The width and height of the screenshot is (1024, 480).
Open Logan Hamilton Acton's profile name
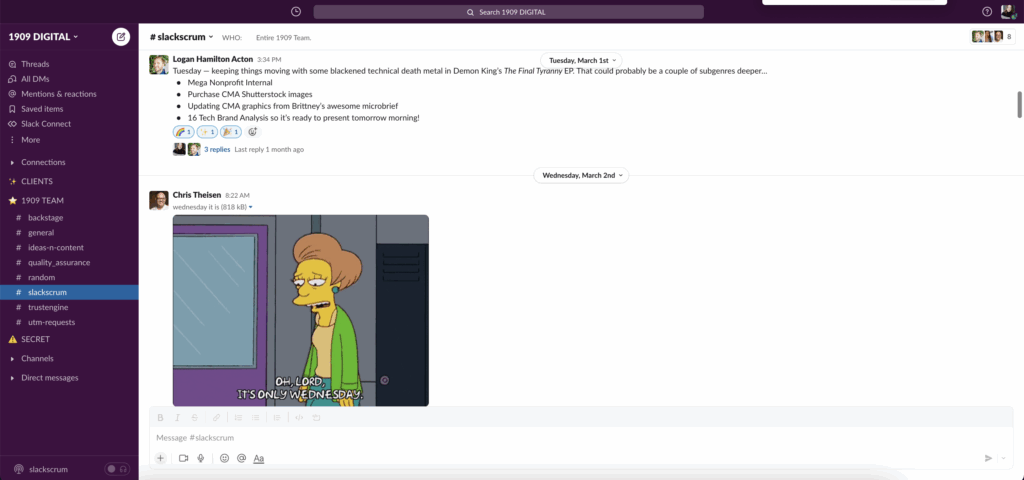click(212, 59)
